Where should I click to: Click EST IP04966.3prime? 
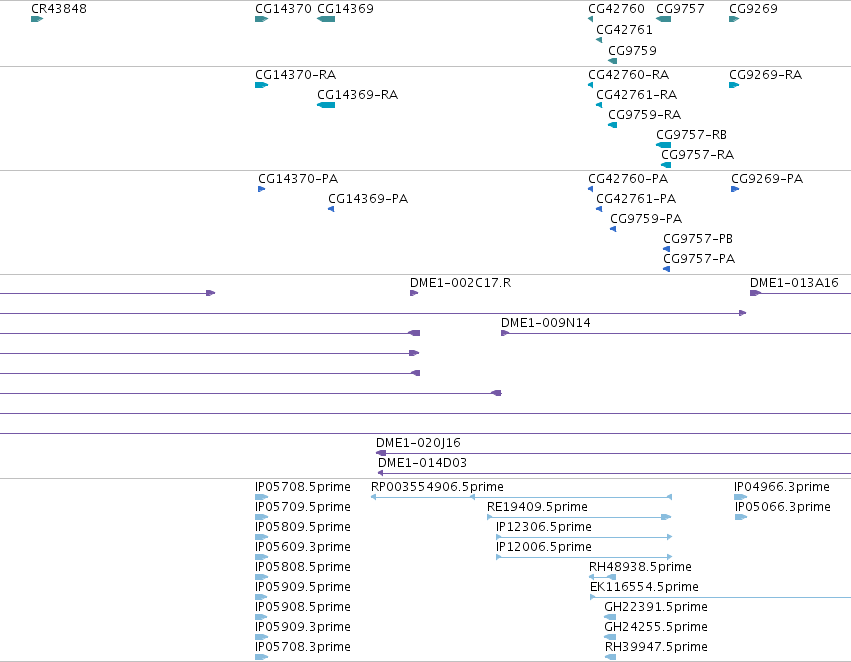(782, 487)
